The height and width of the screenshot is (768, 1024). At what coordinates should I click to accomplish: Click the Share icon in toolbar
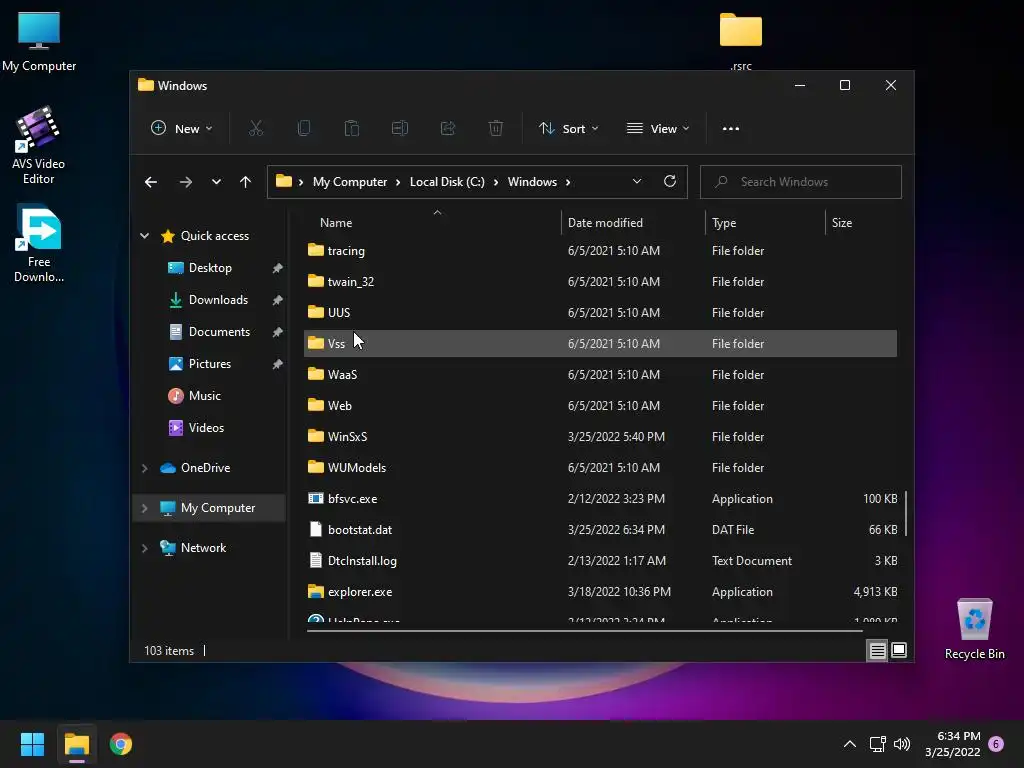click(x=448, y=129)
